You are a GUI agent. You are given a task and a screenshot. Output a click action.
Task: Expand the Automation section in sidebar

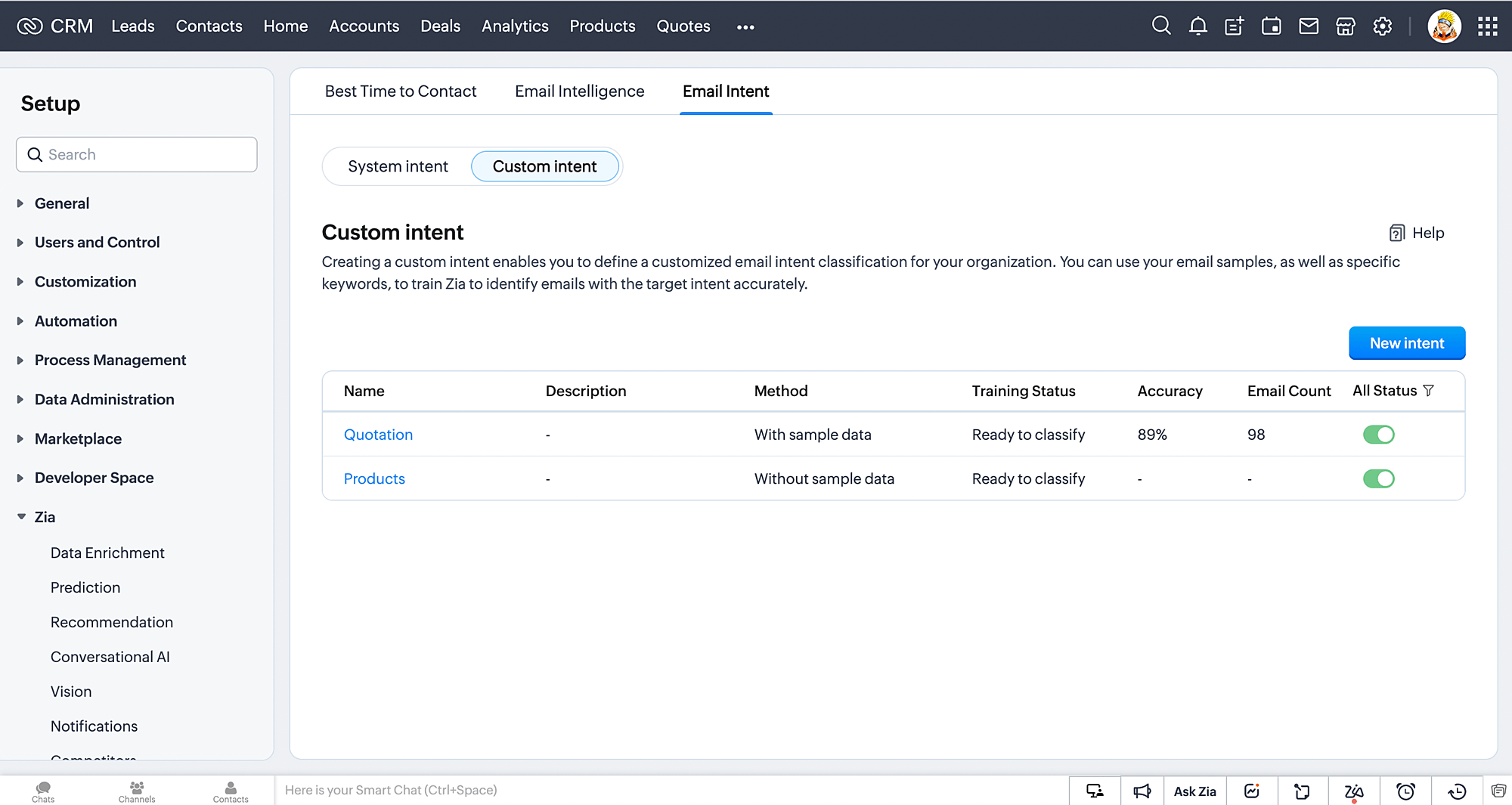coord(76,321)
